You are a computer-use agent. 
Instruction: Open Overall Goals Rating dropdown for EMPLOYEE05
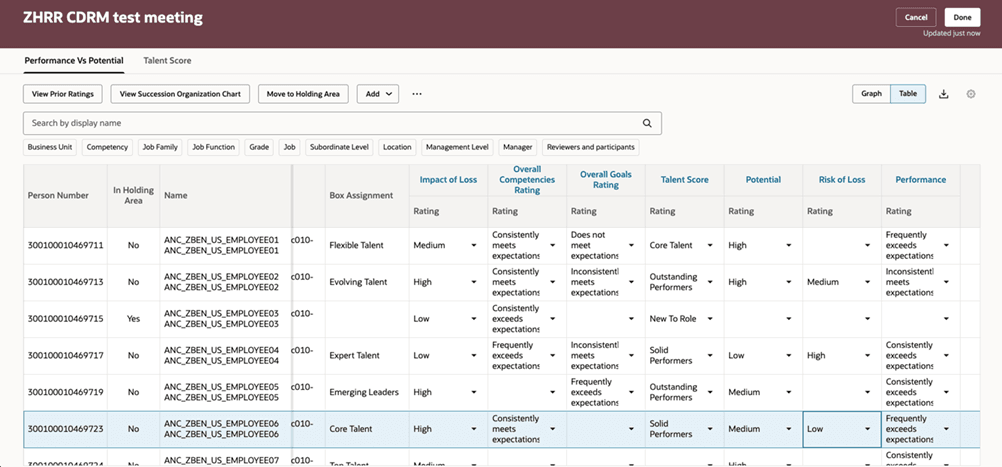pyautogui.click(x=631, y=392)
